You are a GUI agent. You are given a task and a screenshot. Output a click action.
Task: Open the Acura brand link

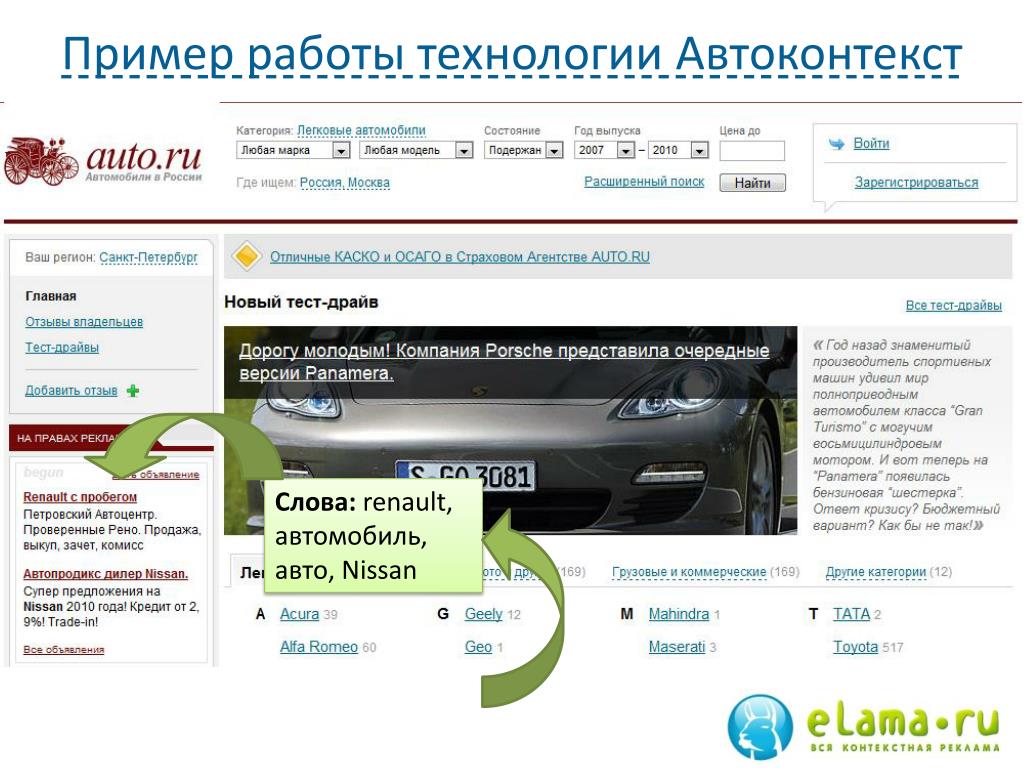(299, 614)
